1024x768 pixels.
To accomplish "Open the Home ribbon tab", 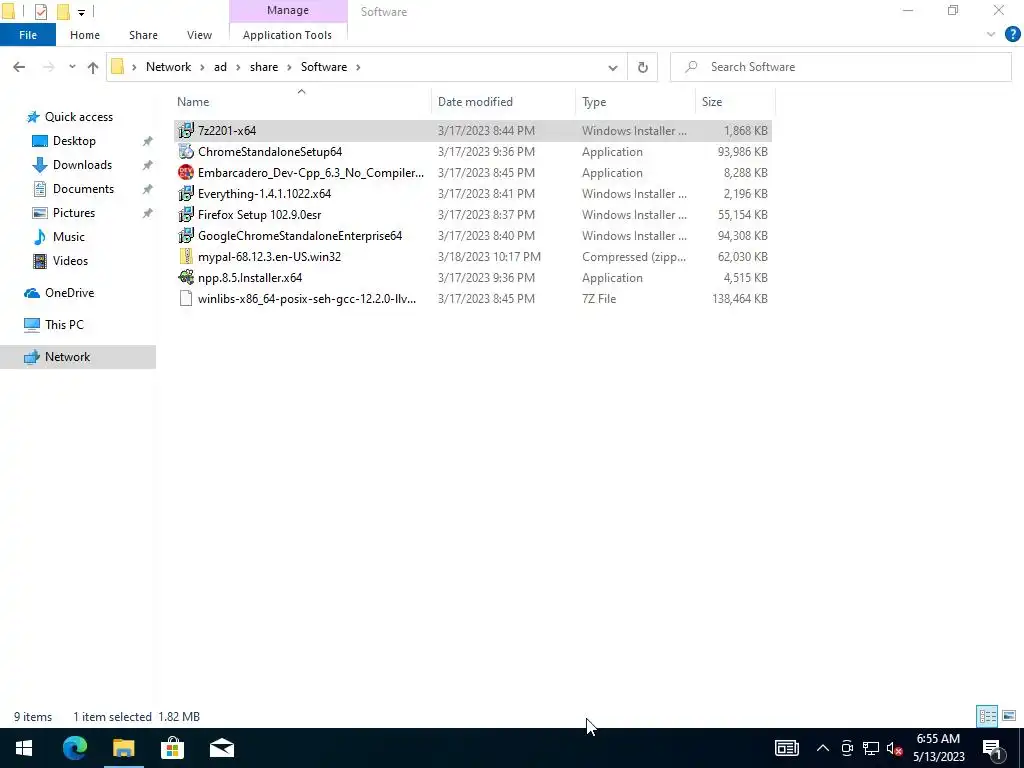I will (85, 35).
